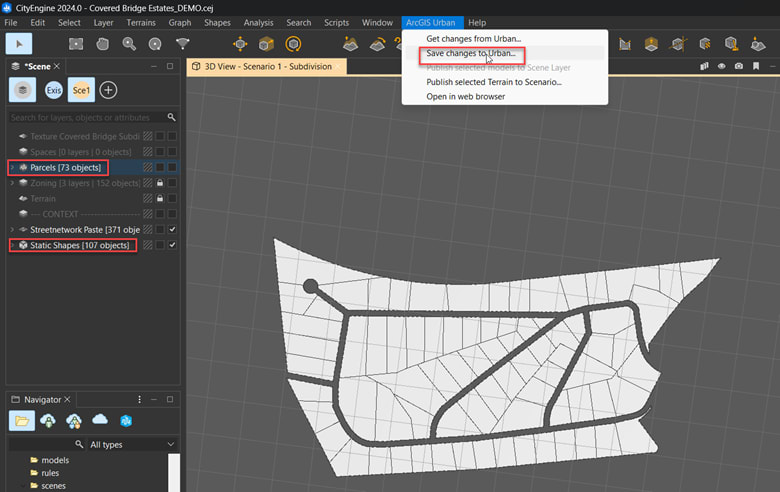Switch to the Sce1 scenario
This screenshot has width=780, height=492.
point(81,90)
